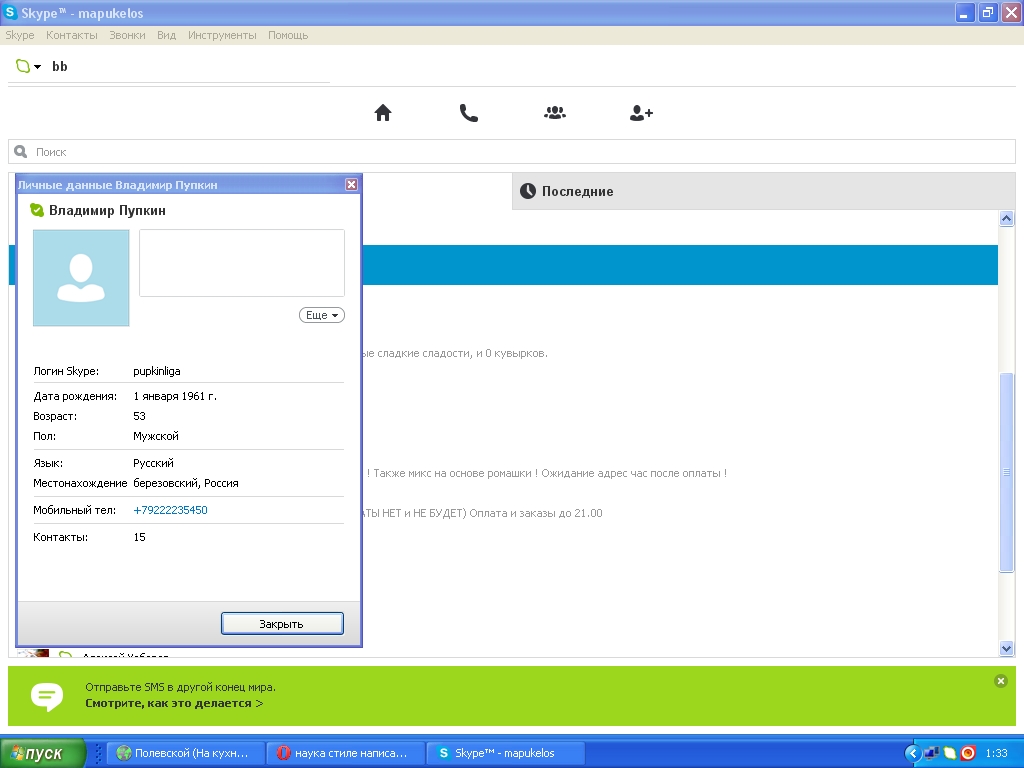Click the Владимир Пупкин avatar picture

tap(81, 278)
